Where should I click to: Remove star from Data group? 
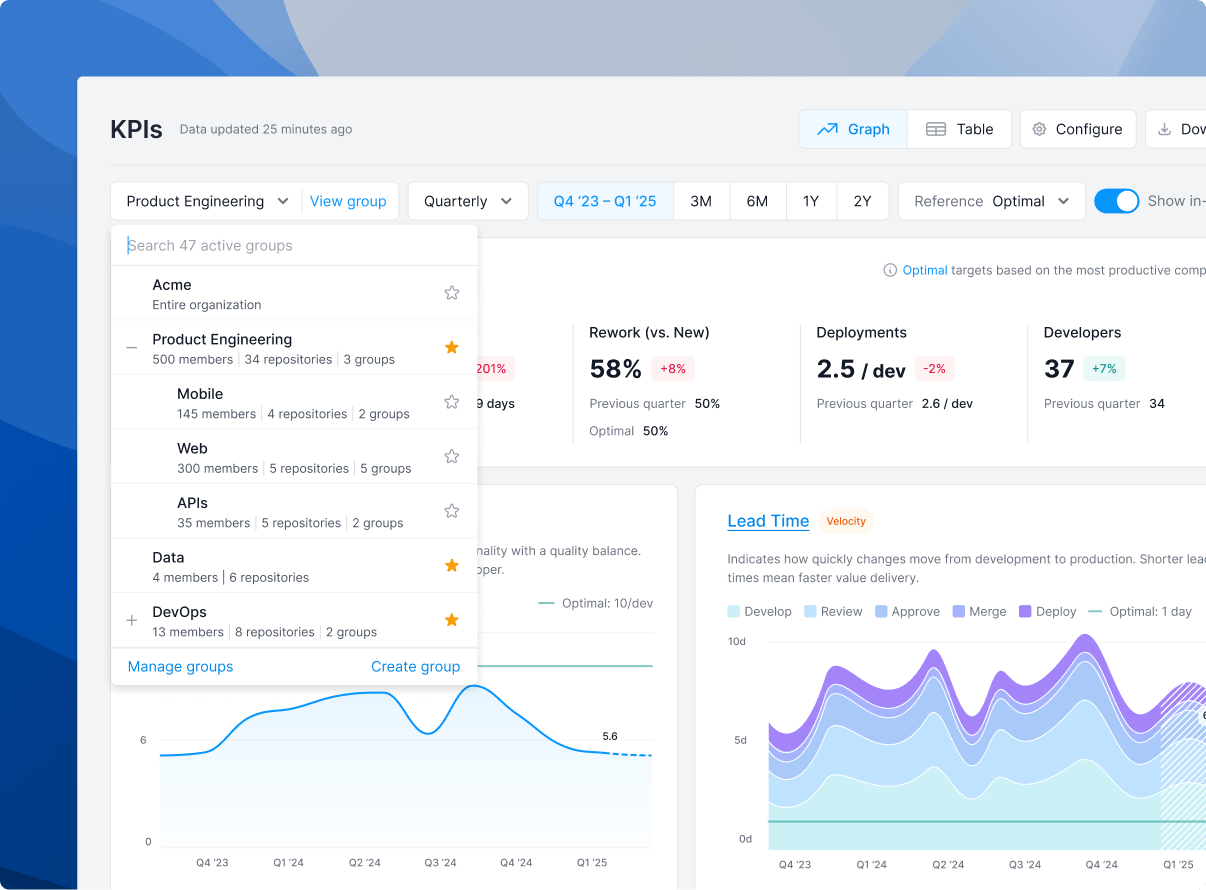point(451,566)
